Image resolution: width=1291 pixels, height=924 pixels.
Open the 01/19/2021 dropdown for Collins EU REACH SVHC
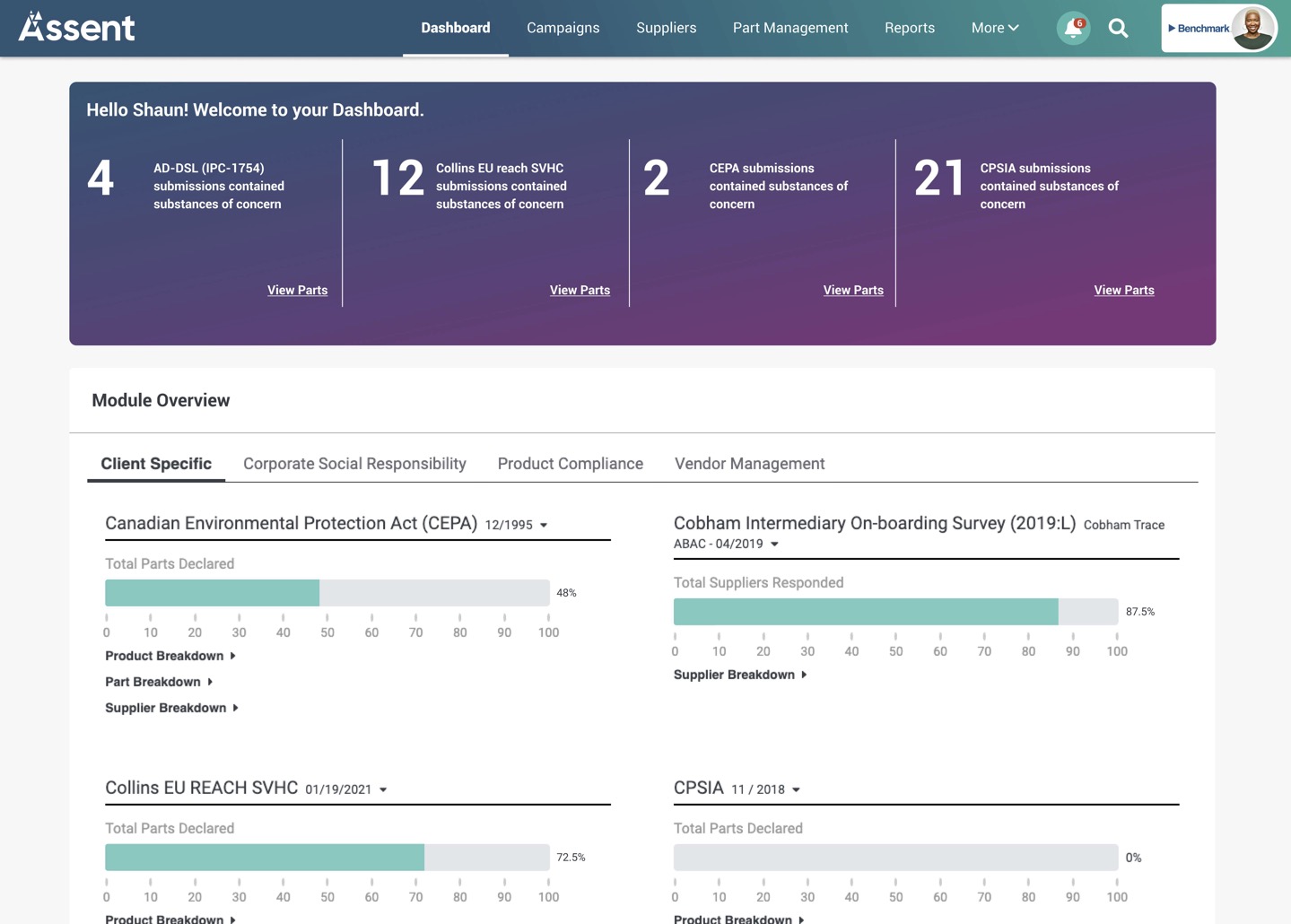point(383,789)
